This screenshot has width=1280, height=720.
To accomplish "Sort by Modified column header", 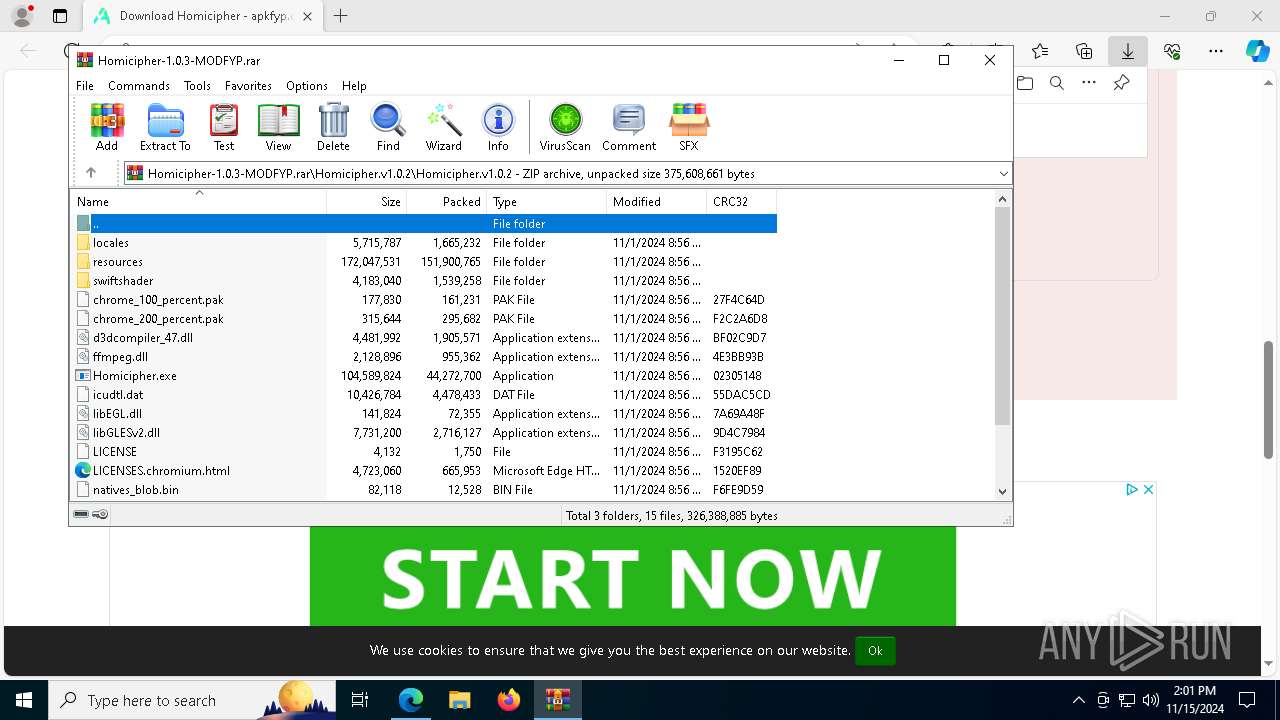I will pos(657,202).
